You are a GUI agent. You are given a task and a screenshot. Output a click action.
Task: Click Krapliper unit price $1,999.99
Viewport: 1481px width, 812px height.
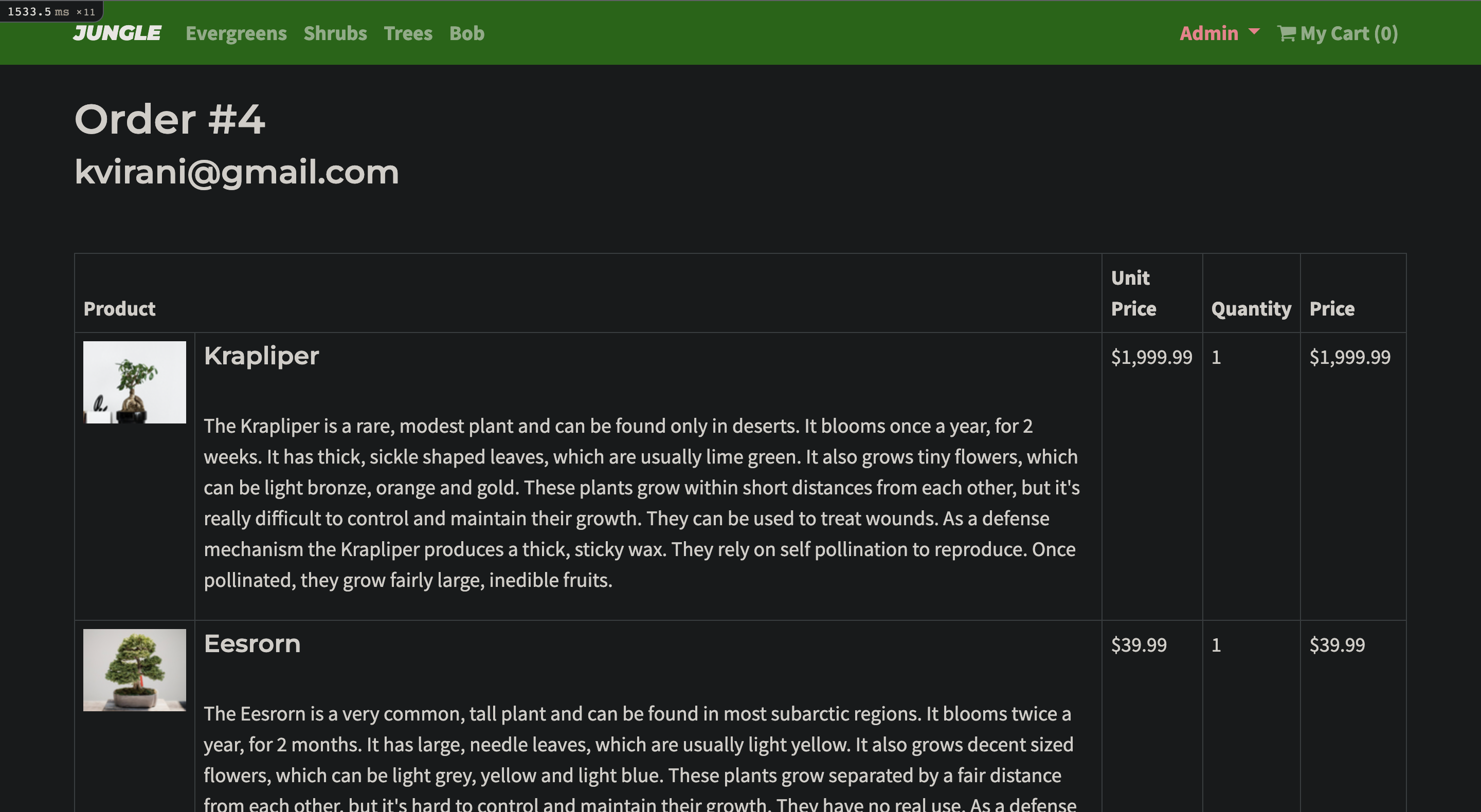click(1151, 357)
